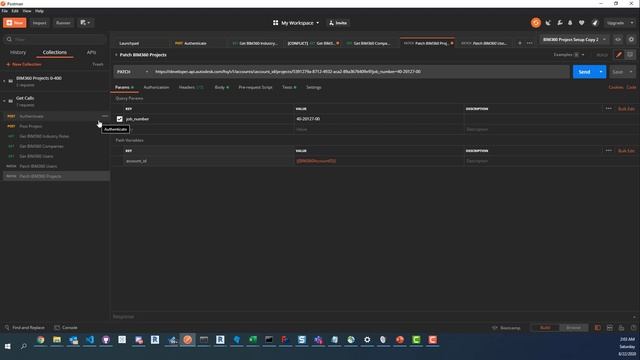This screenshot has height=360, width=640.
Task: Click the Invite button
Action: [338, 23]
